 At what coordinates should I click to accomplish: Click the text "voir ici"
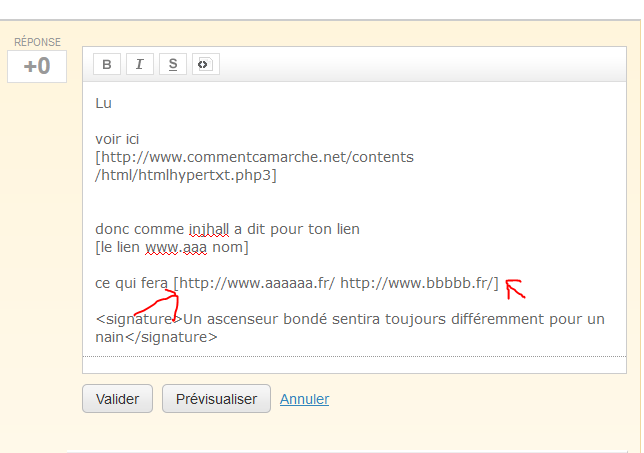click(x=117, y=139)
